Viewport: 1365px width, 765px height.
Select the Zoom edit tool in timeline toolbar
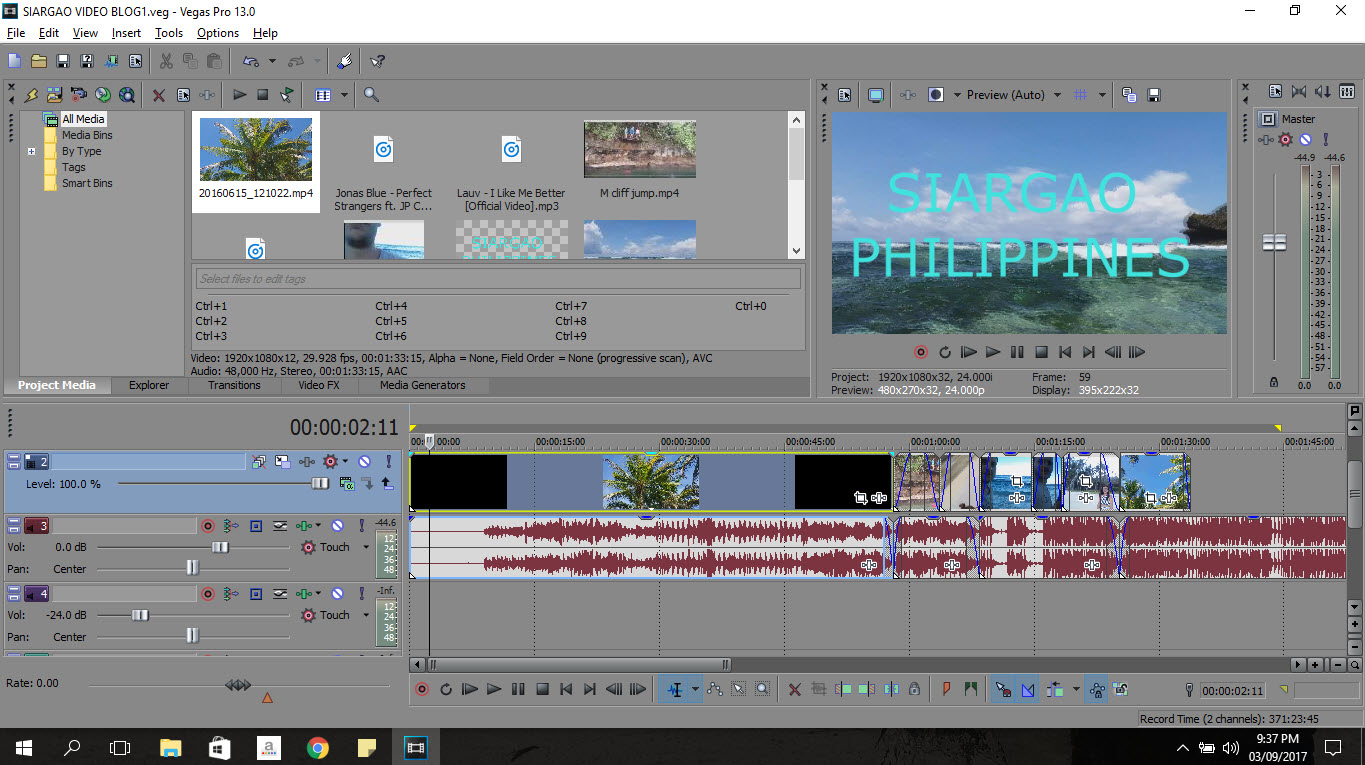[x=762, y=689]
